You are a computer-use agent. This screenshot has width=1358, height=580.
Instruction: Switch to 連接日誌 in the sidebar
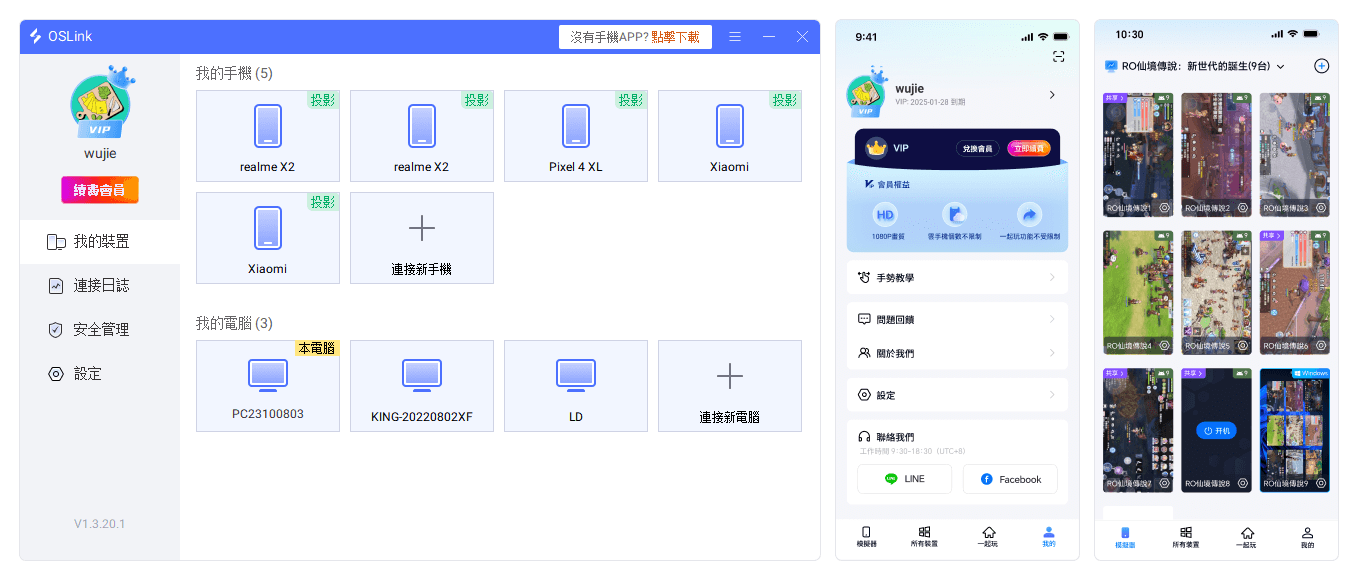(x=99, y=285)
